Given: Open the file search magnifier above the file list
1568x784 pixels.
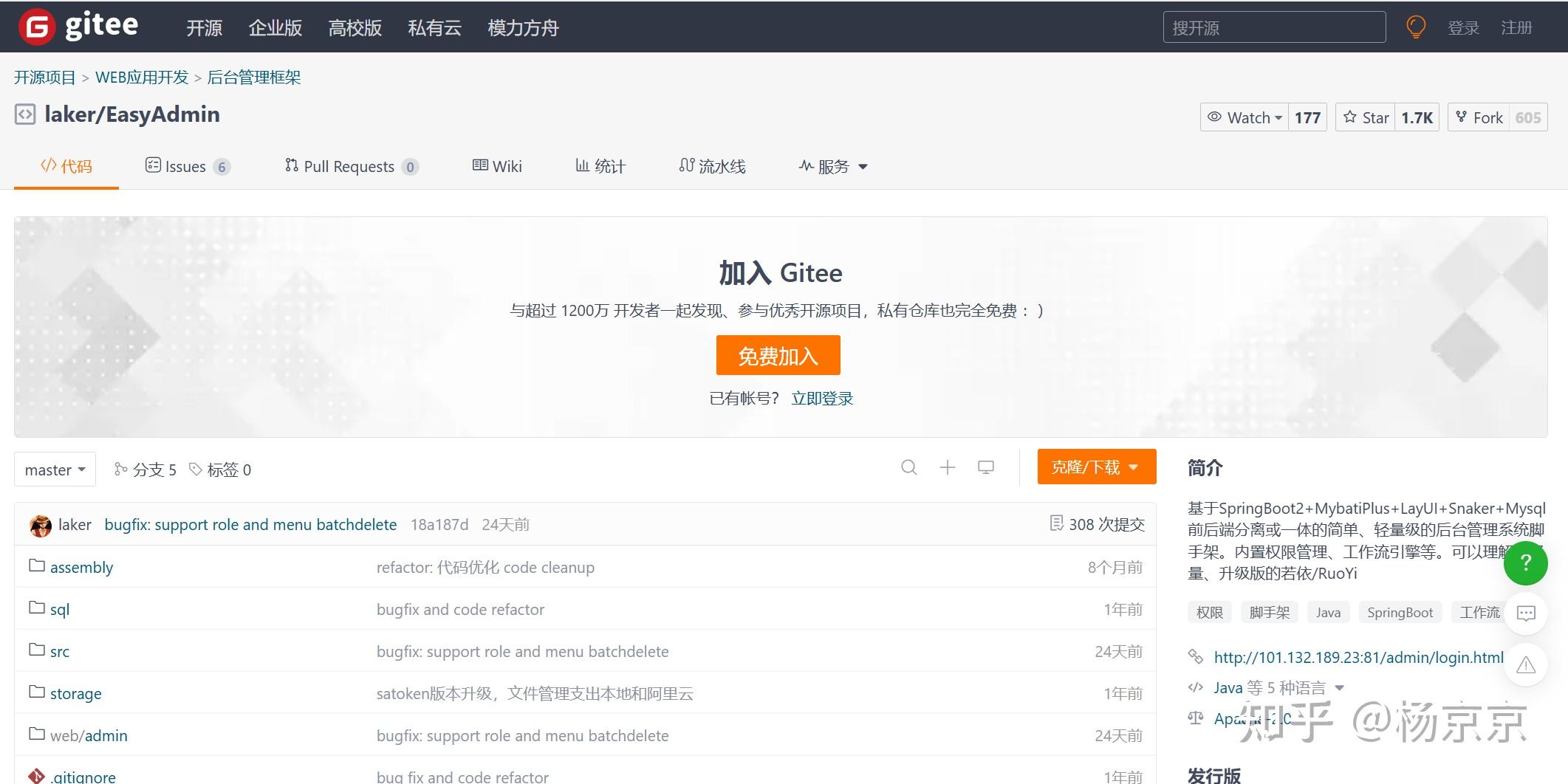Looking at the screenshot, I should [x=908, y=467].
